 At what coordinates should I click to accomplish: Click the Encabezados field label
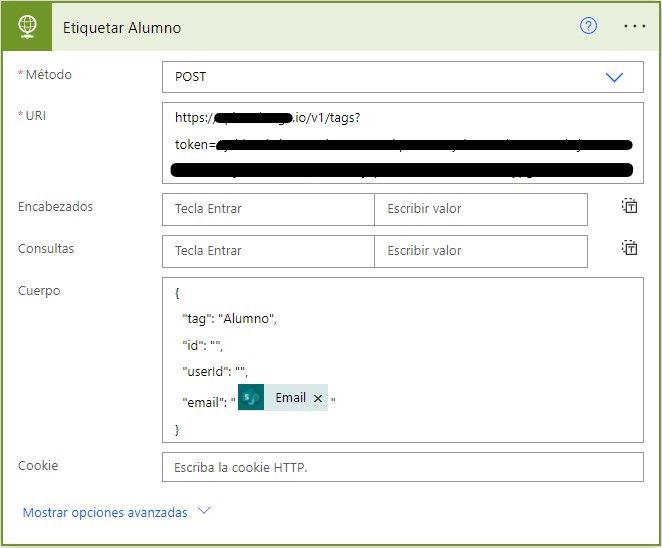coord(55,206)
